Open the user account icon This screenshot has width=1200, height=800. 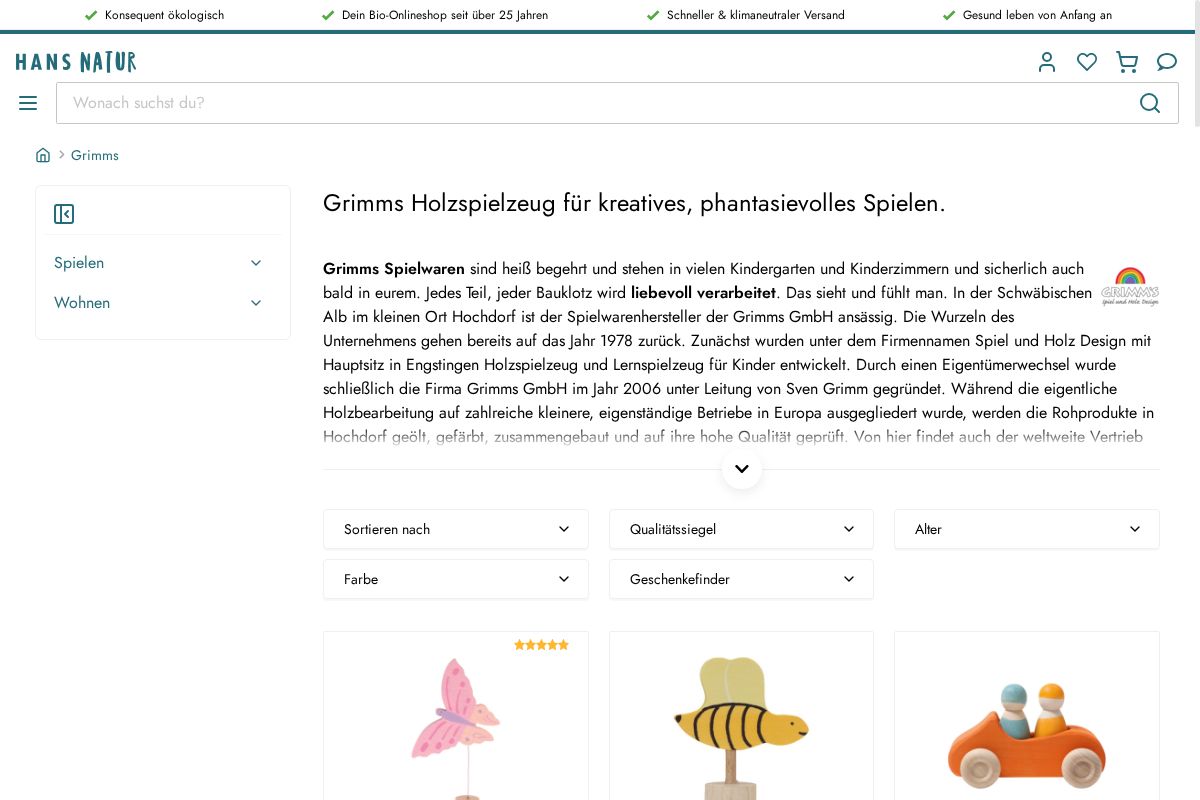coord(1047,62)
